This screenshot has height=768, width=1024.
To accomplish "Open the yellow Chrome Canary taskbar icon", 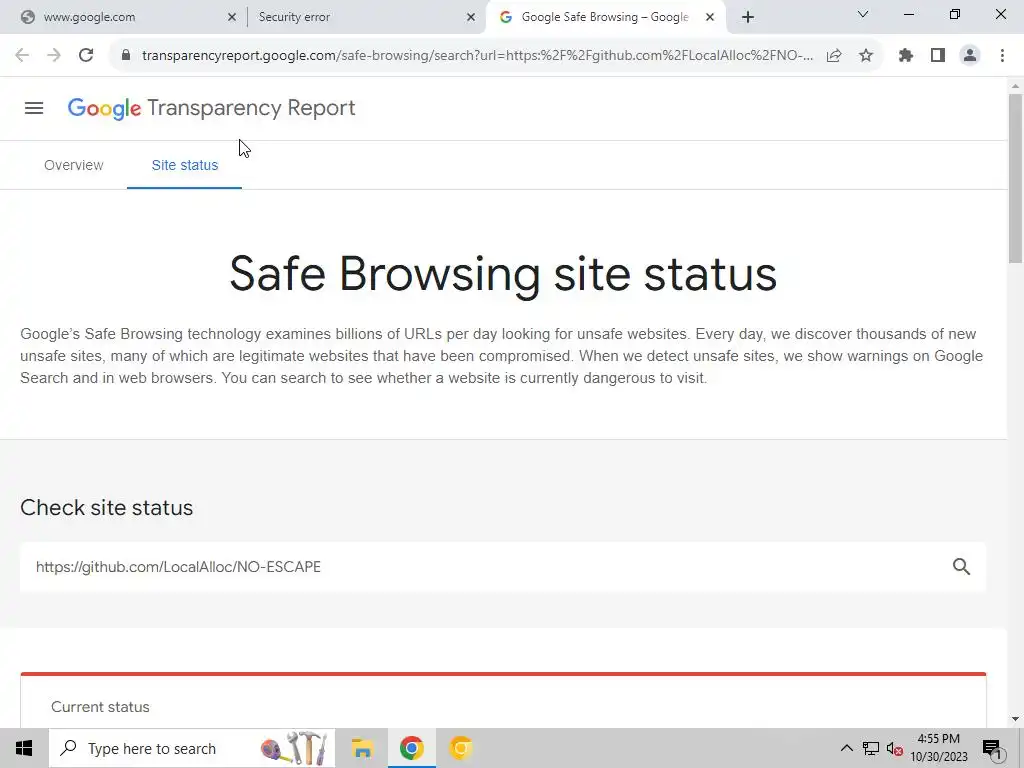I will (x=460, y=748).
